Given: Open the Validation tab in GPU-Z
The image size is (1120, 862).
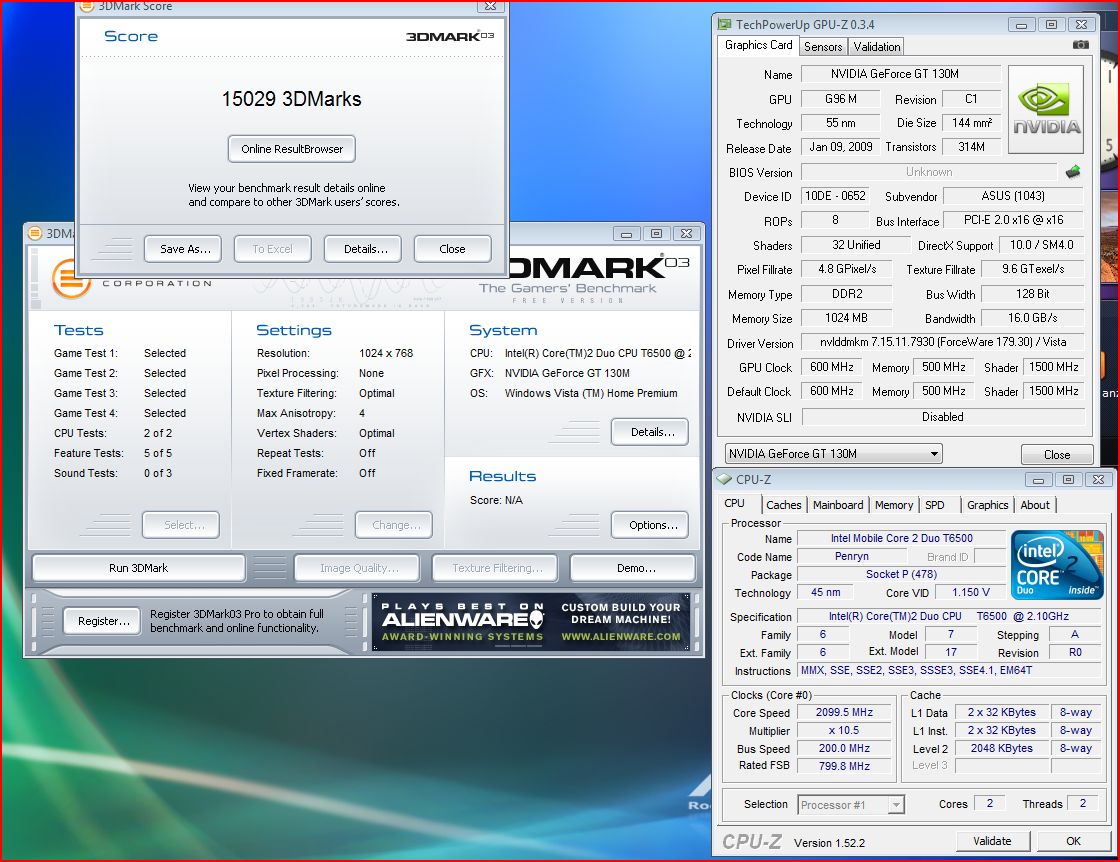Looking at the screenshot, I should click(876, 46).
